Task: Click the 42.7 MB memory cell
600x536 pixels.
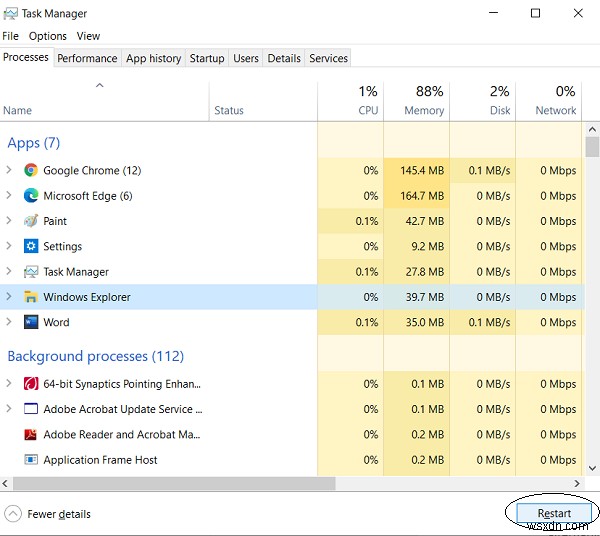Action: tap(417, 221)
